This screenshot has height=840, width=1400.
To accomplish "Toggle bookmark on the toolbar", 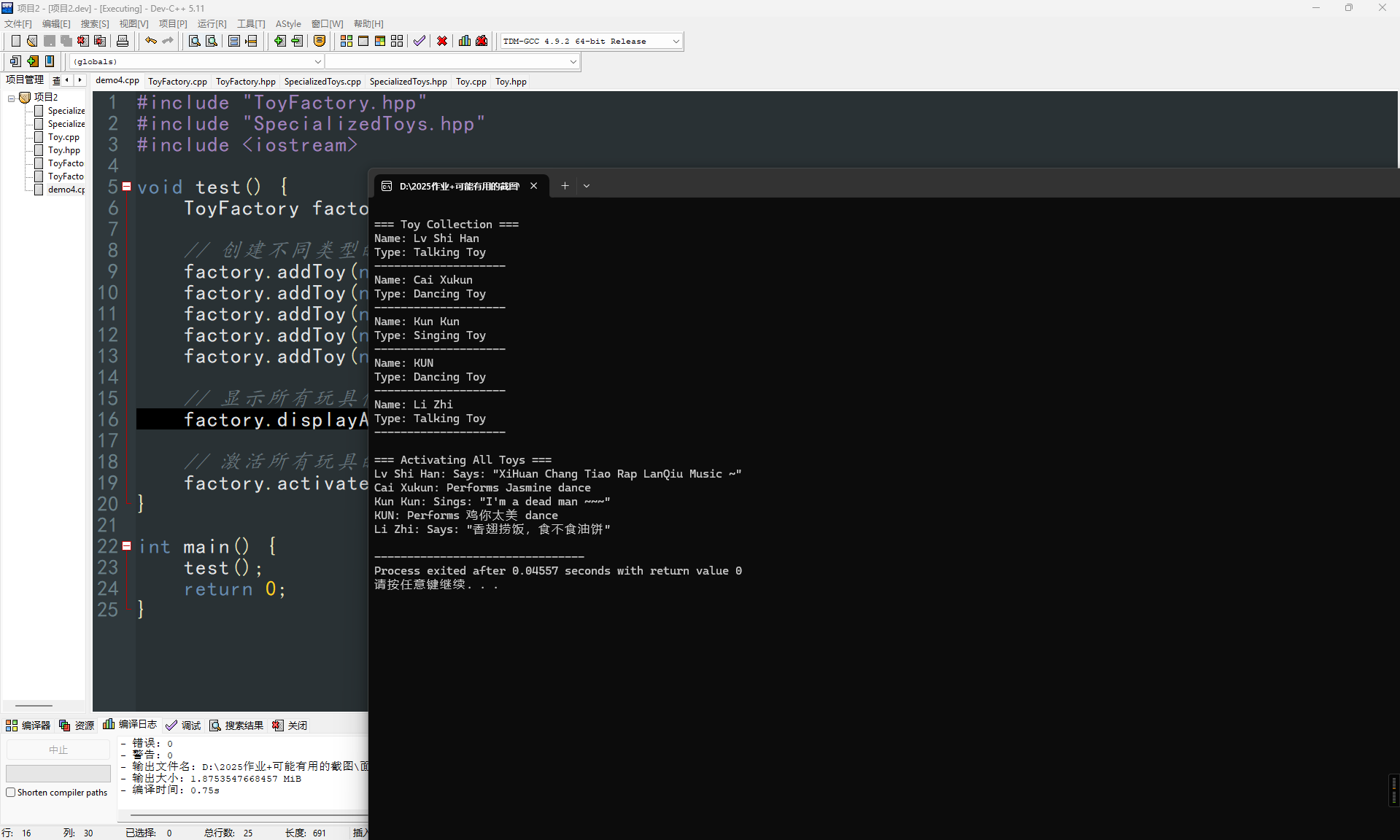I will click(x=320, y=41).
